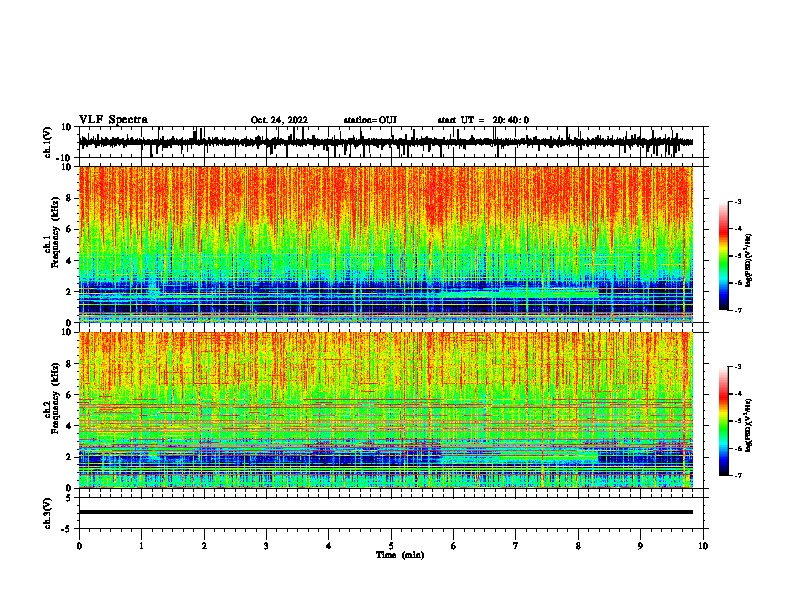The height and width of the screenshot is (612, 792).
Task: Click time axis tick label '5'
Action: tap(391, 546)
